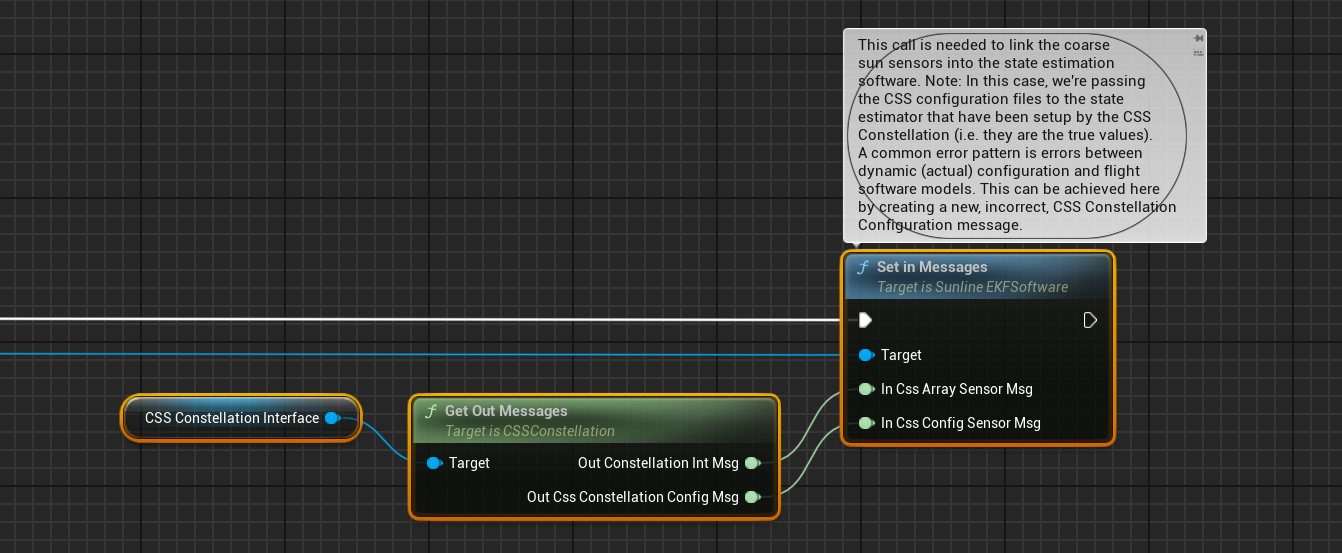
Task: Click the Out Css Constellation Config Msg pin
Action: pyautogui.click(x=752, y=497)
